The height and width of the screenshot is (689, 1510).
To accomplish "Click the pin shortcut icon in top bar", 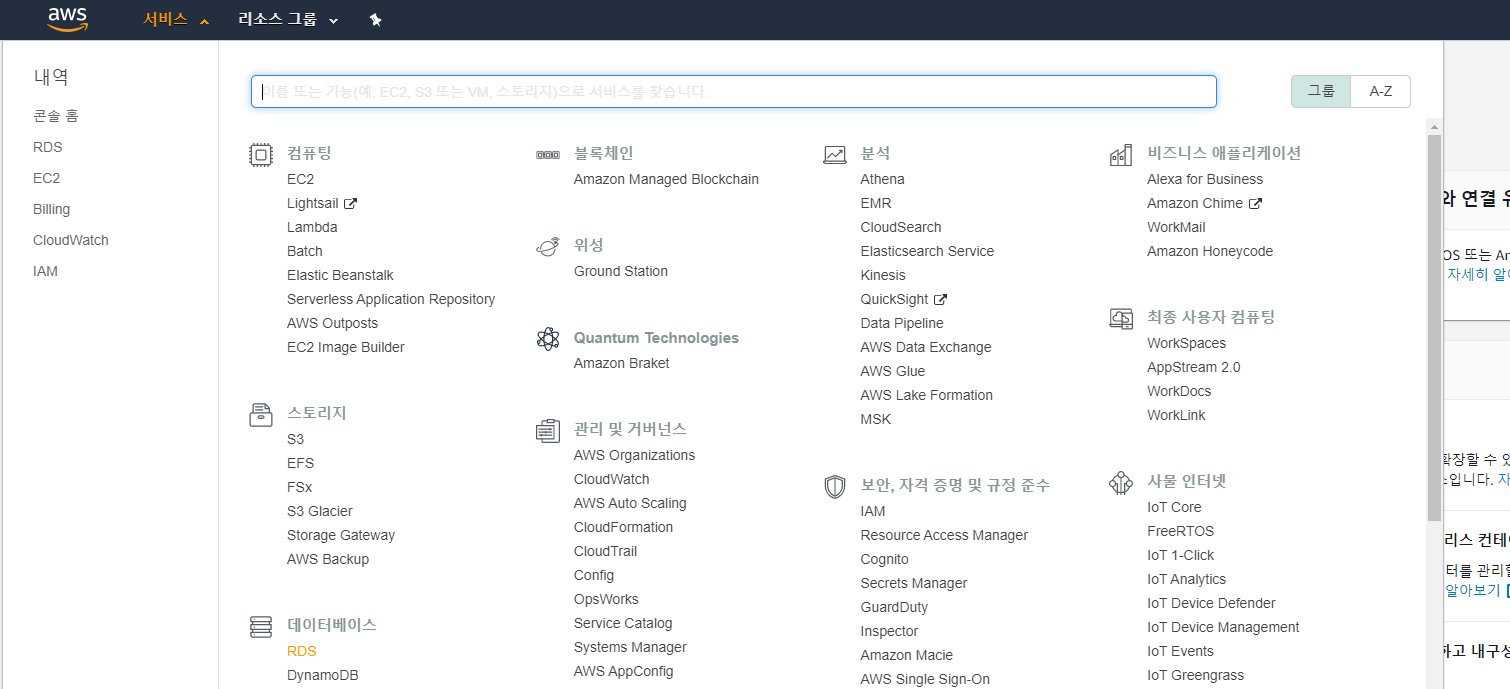I will (x=376, y=19).
